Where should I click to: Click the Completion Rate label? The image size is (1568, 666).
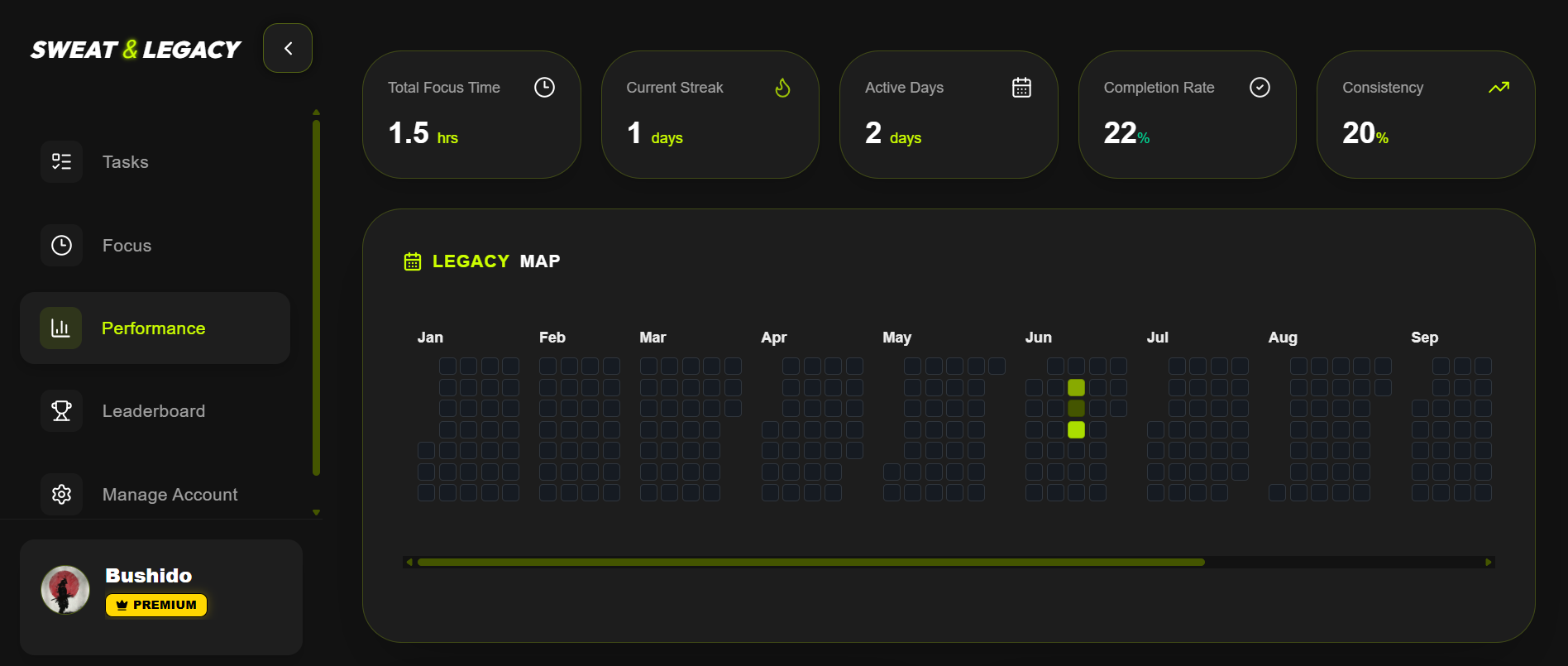pyautogui.click(x=1159, y=87)
